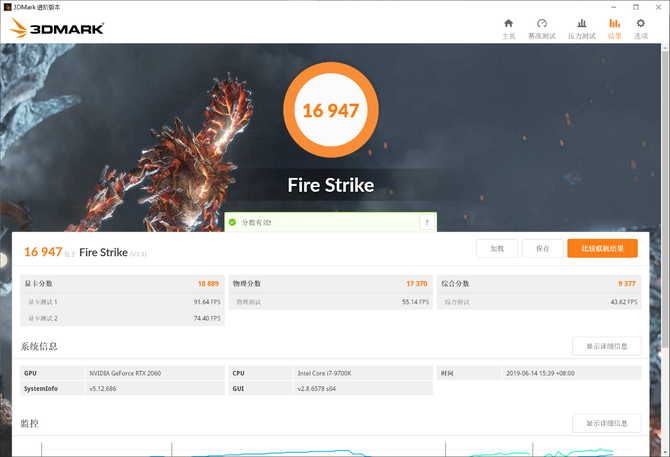This screenshot has width=670, height=457.
Task: Click the 显卡测试 2 row label
Action: click(x=43, y=318)
